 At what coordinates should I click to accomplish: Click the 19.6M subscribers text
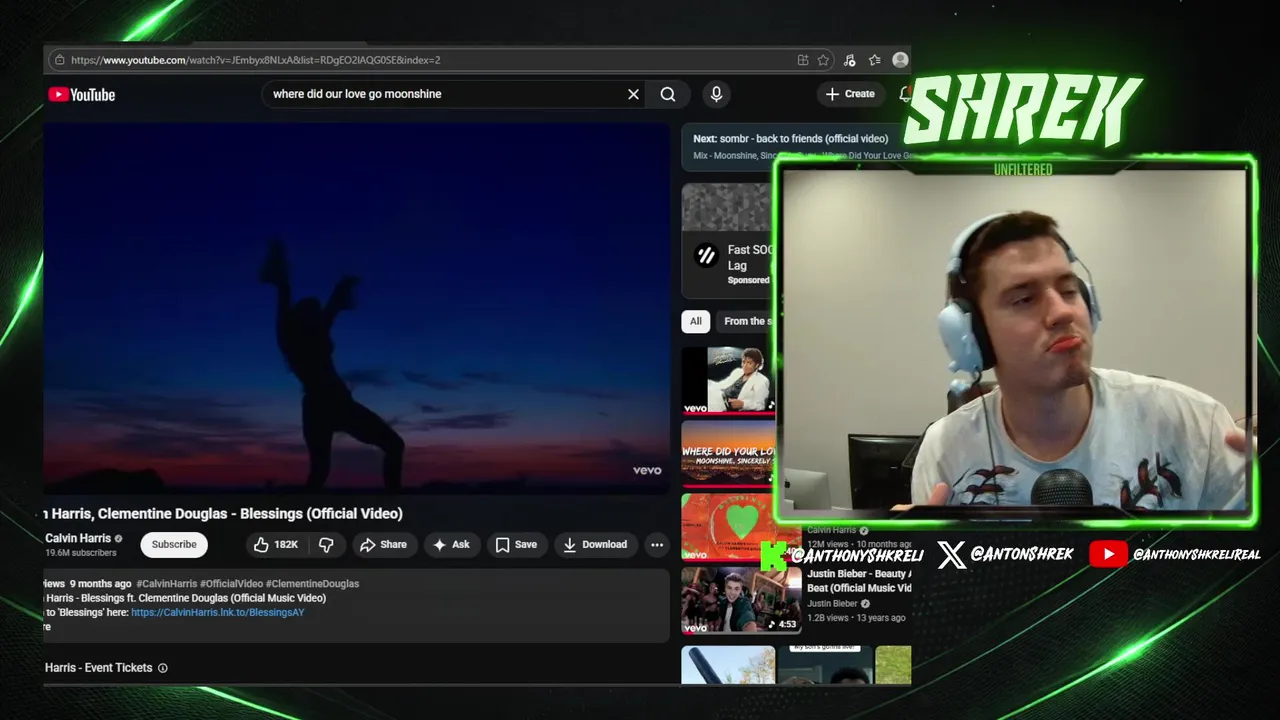tap(81, 553)
